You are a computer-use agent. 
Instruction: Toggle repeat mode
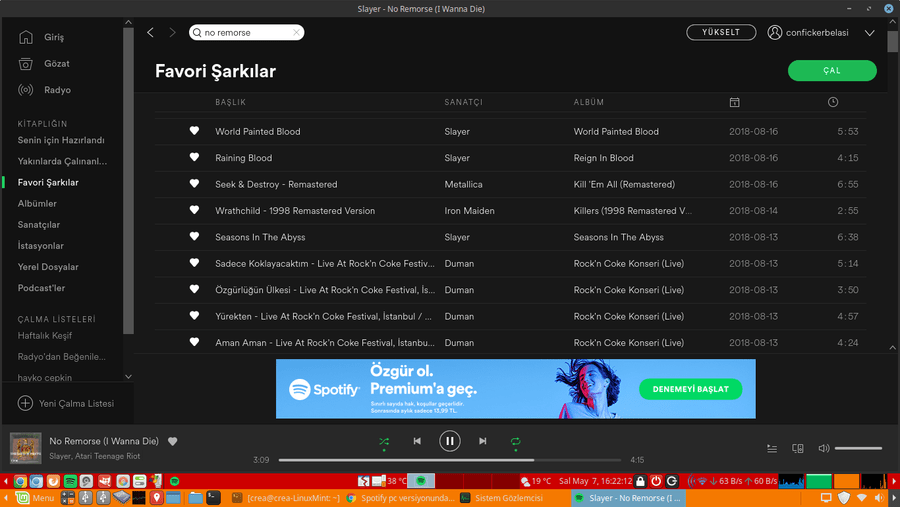coord(515,441)
